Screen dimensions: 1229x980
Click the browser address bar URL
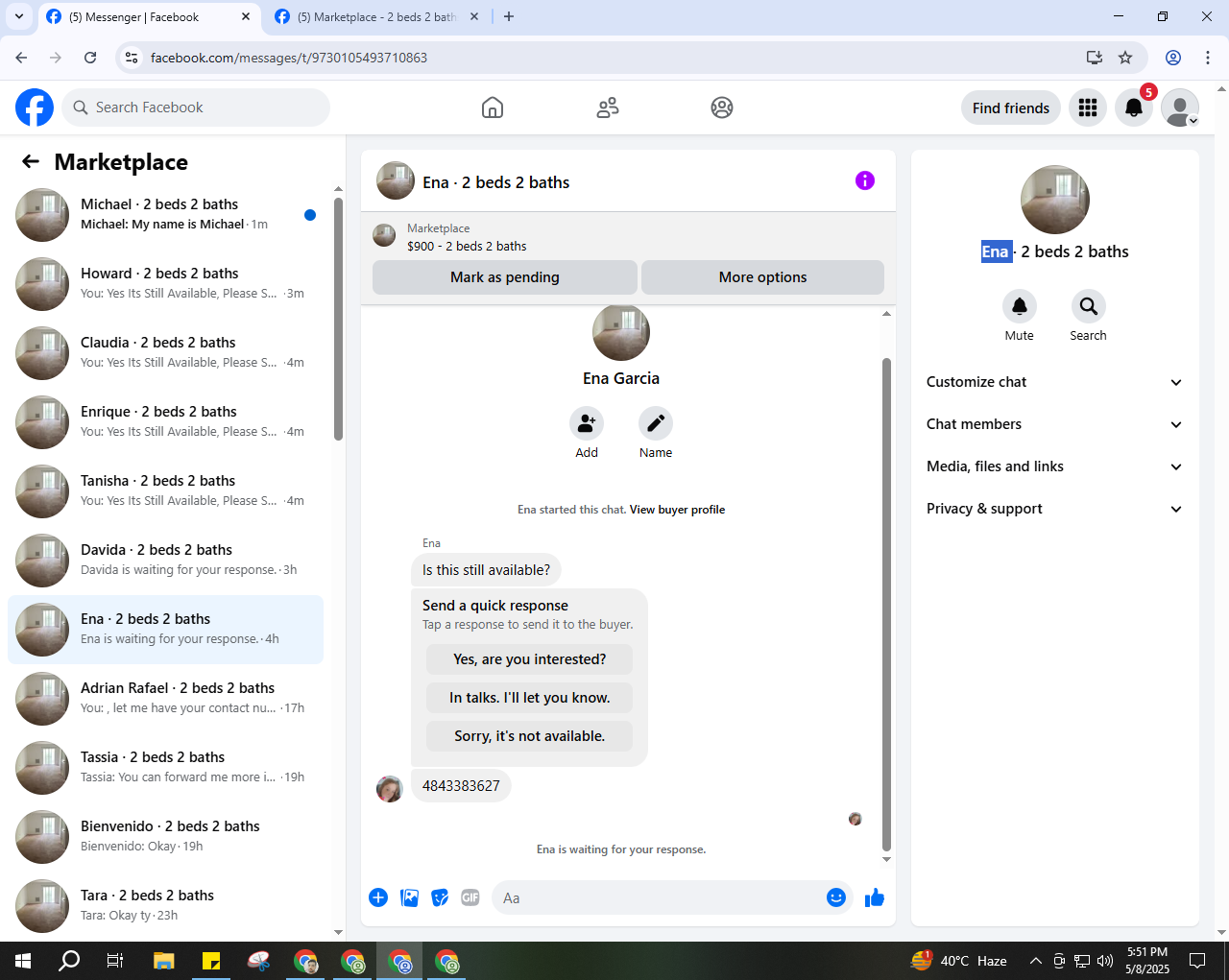coord(289,58)
